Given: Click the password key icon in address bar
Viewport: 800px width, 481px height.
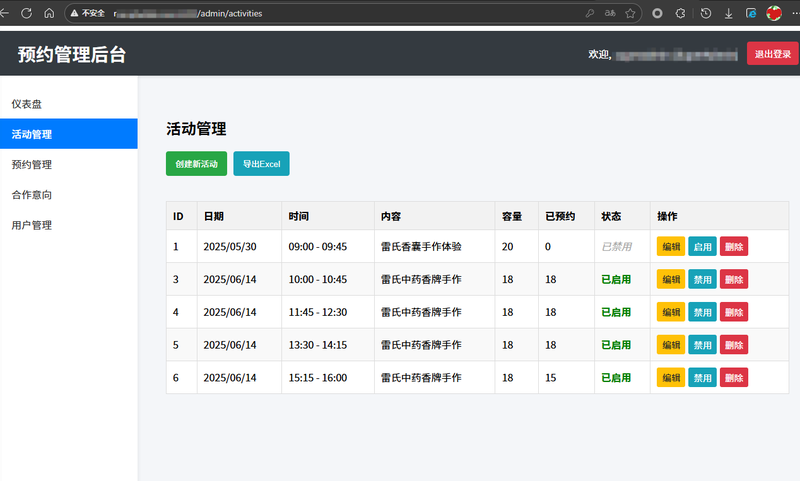Looking at the screenshot, I should tap(590, 14).
